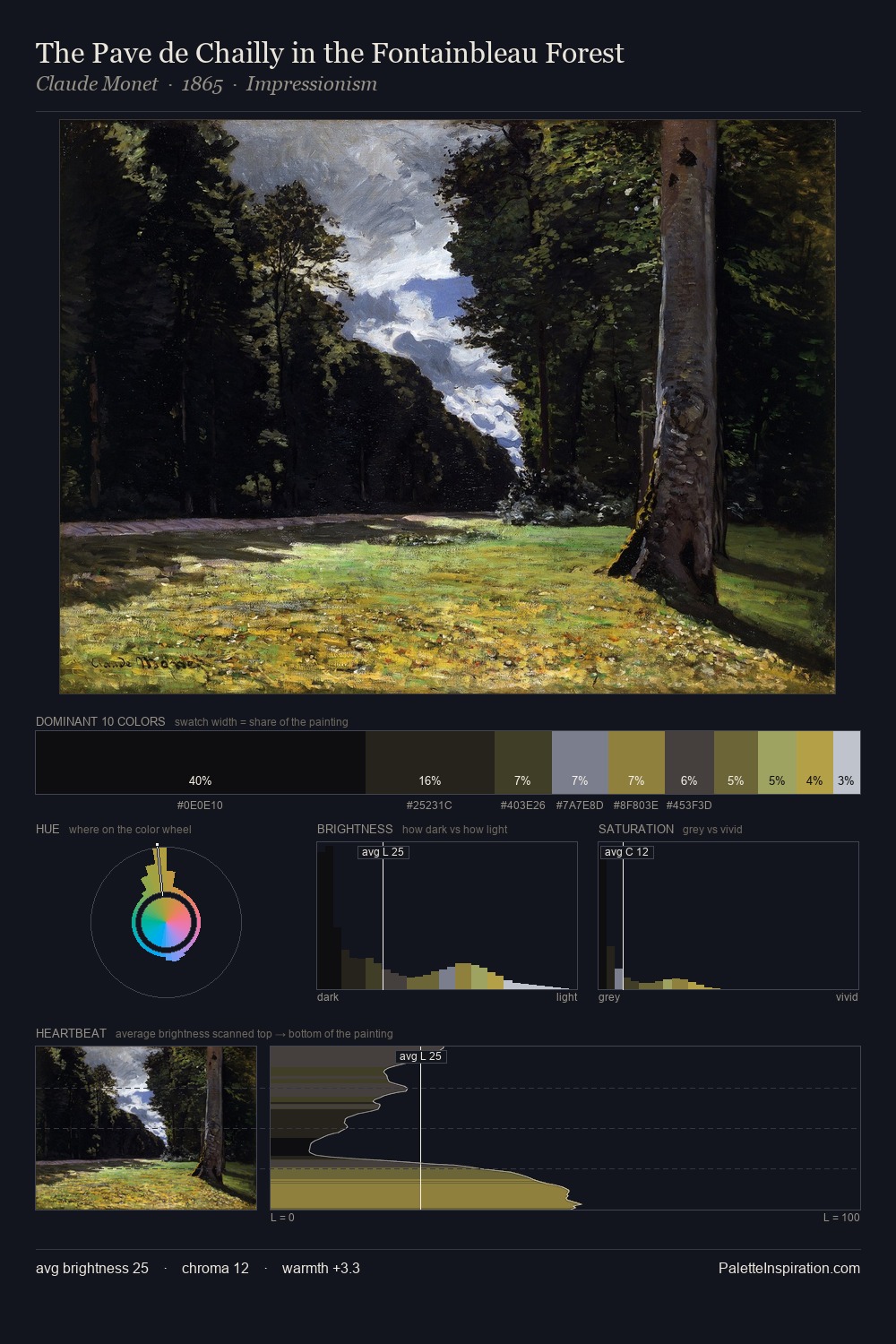Click 'chroma 12' footer text
Screen dimensions: 896x1344
[x=215, y=1268]
